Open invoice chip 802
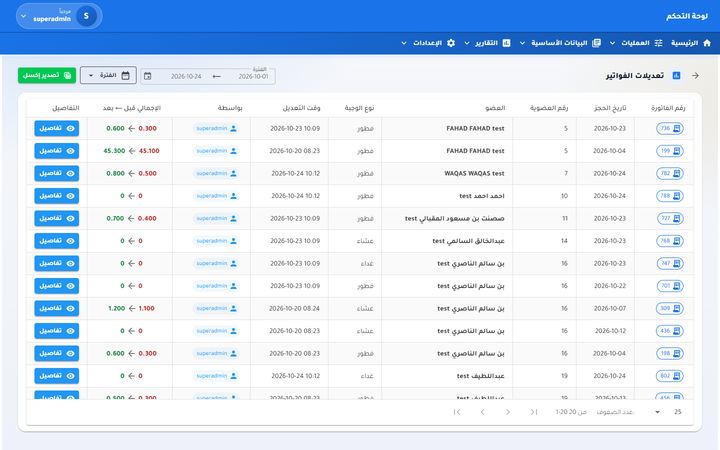This screenshot has width=720, height=450. [x=669, y=376]
